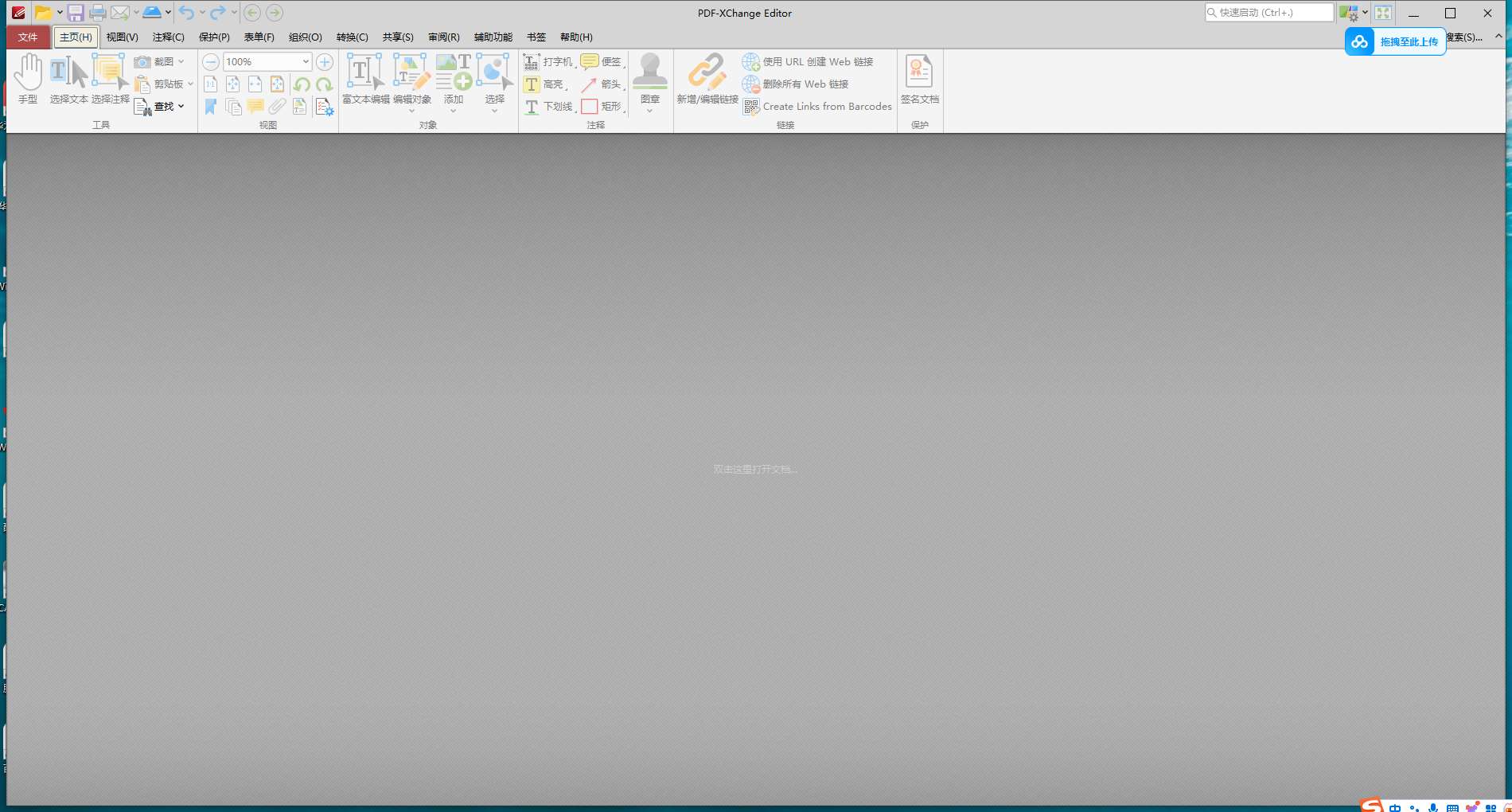Open the Clipboard (剪贴板) tool
This screenshot has height=812, width=1512.
click(x=163, y=84)
